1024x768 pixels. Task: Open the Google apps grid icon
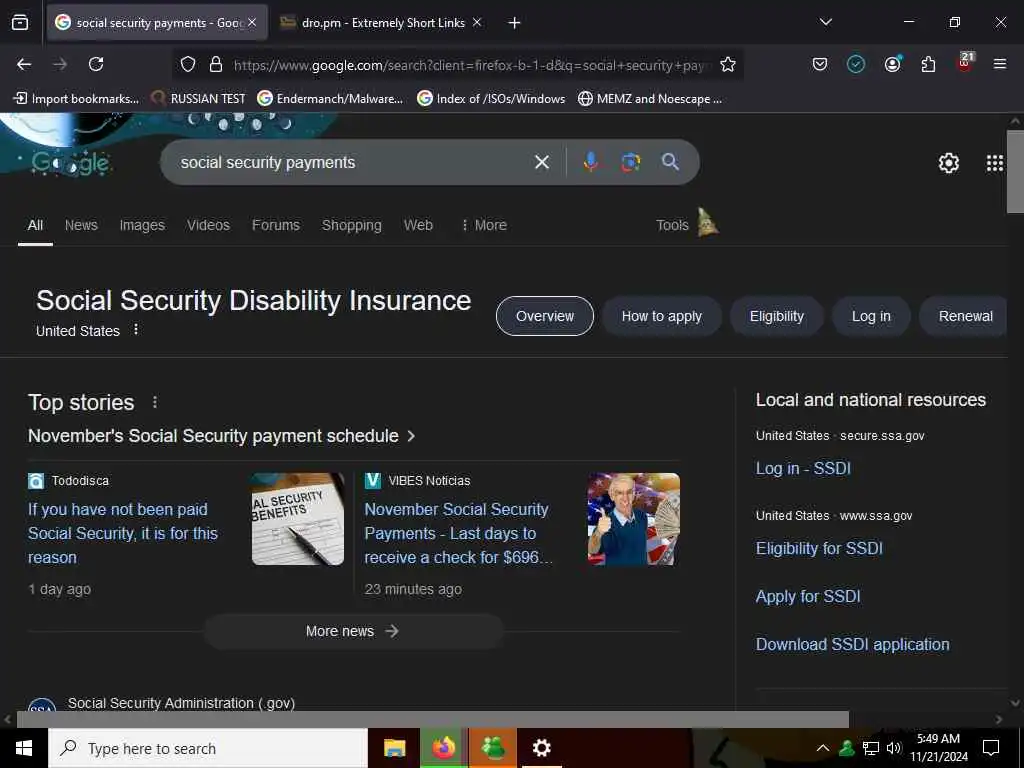pos(995,163)
